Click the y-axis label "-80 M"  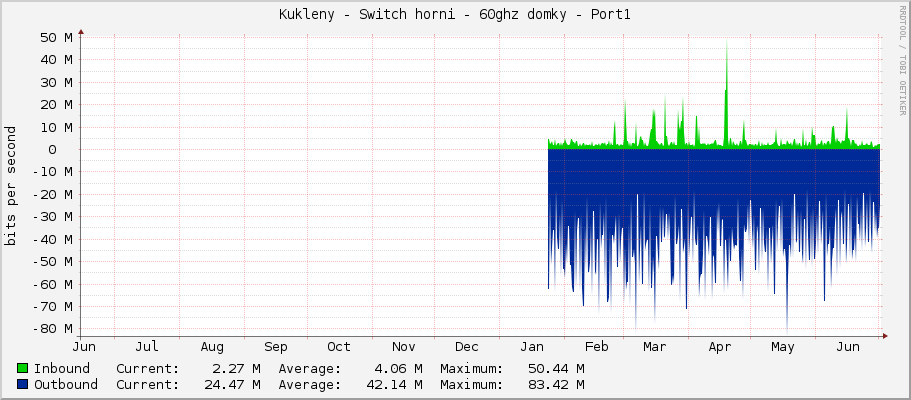(x=52, y=329)
